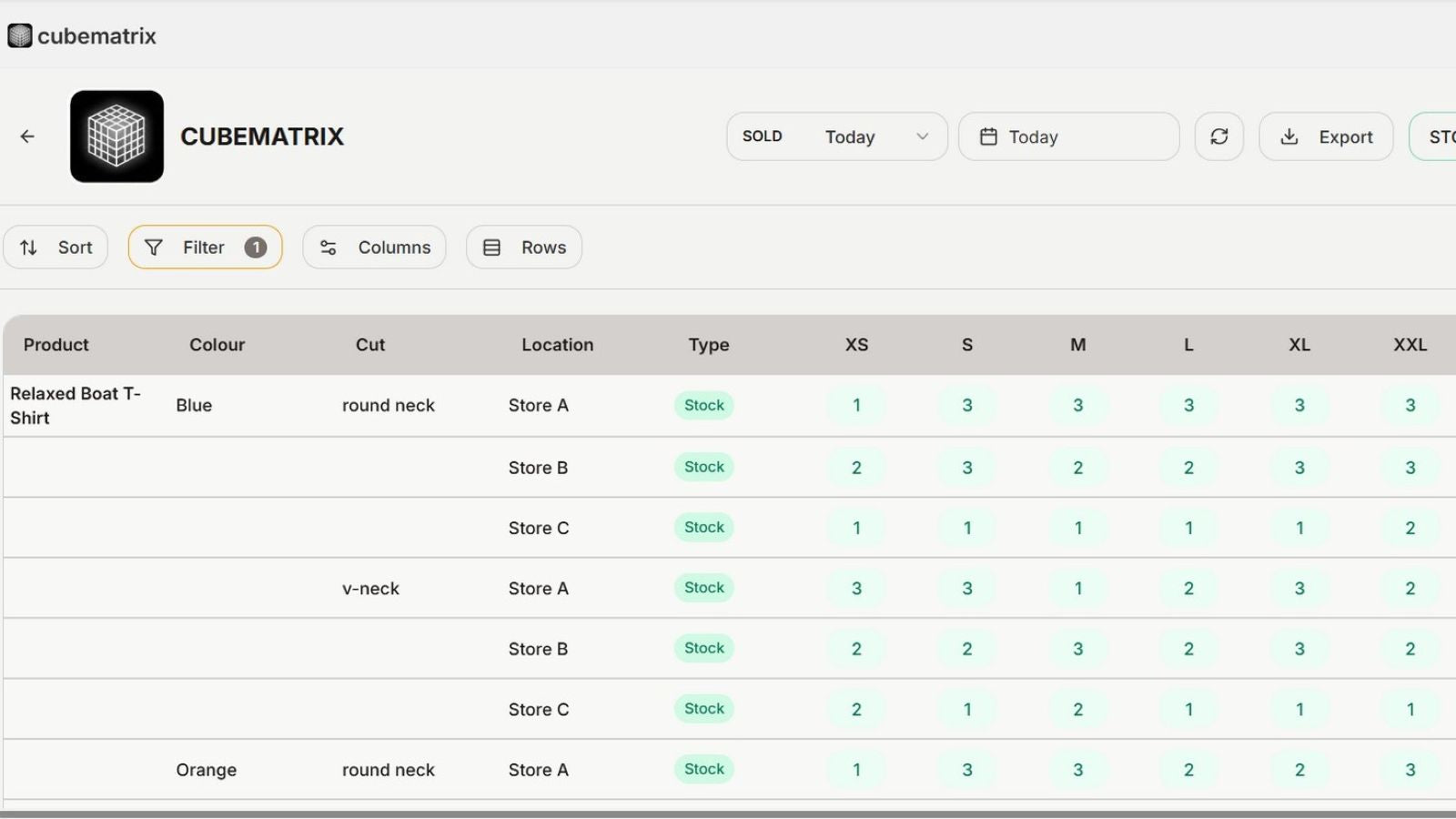Click the refresh icon button

(x=1219, y=136)
